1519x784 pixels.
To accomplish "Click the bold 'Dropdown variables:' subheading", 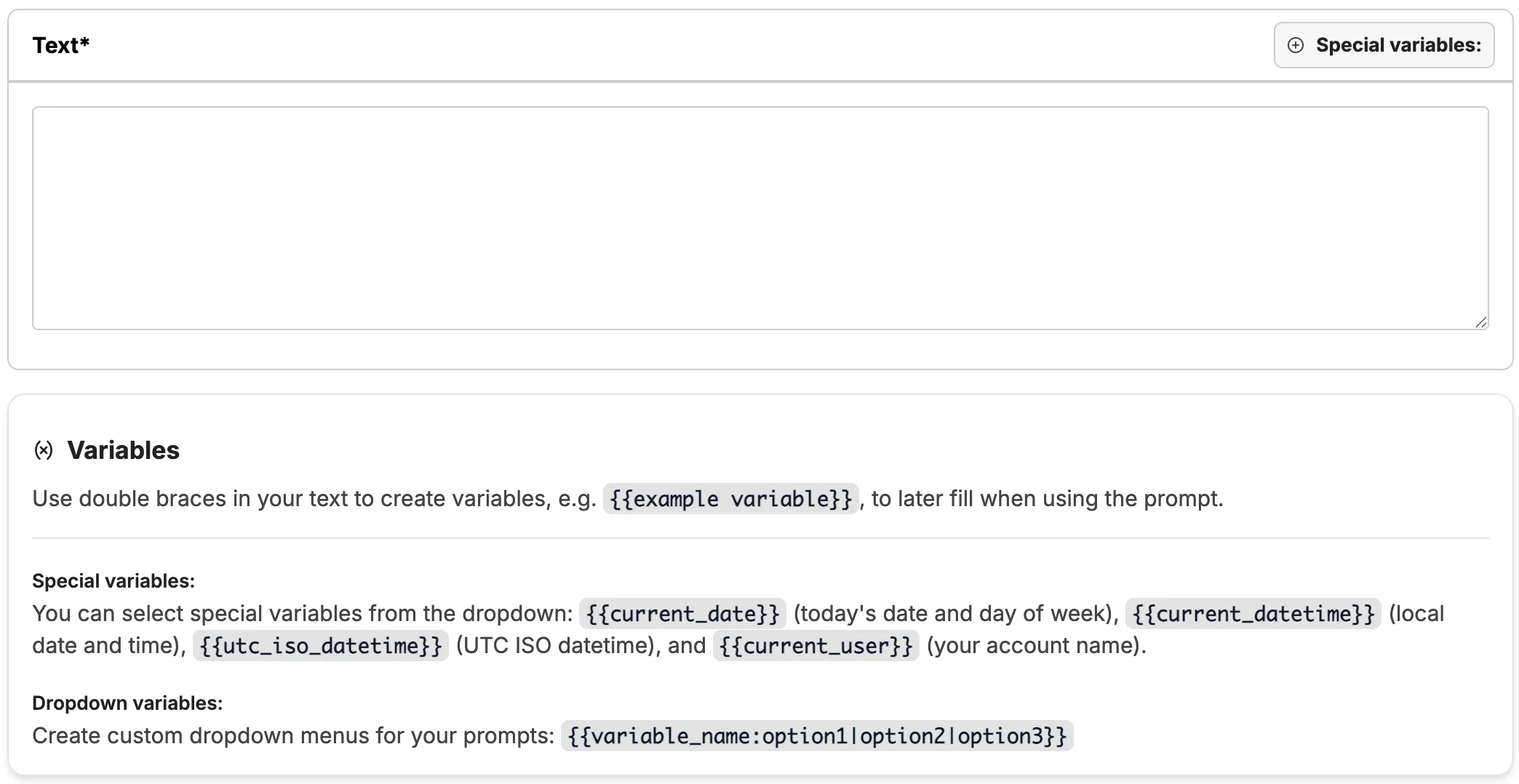I will coord(127,703).
